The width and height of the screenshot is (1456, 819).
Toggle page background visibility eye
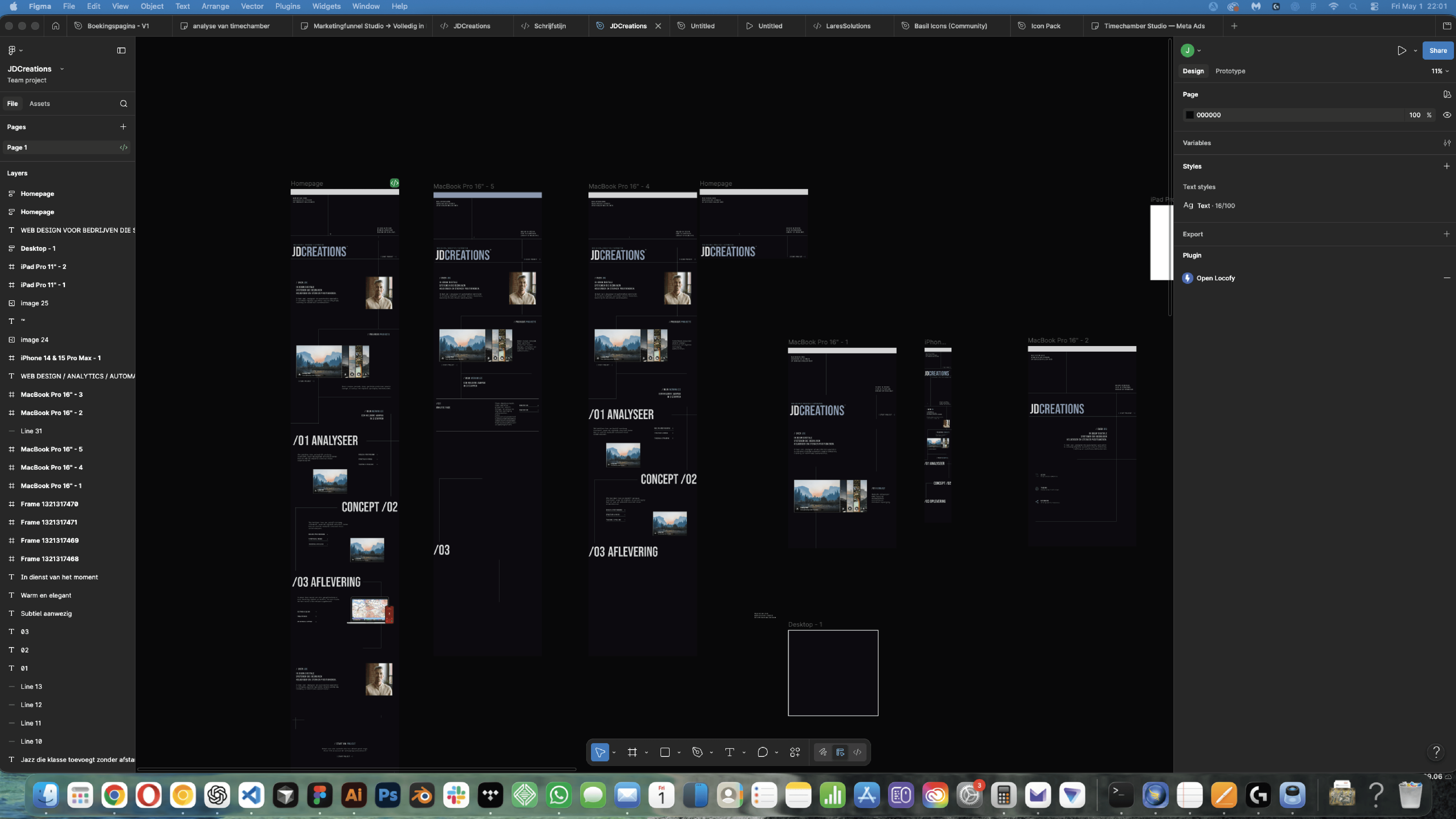click(1446, 115)
